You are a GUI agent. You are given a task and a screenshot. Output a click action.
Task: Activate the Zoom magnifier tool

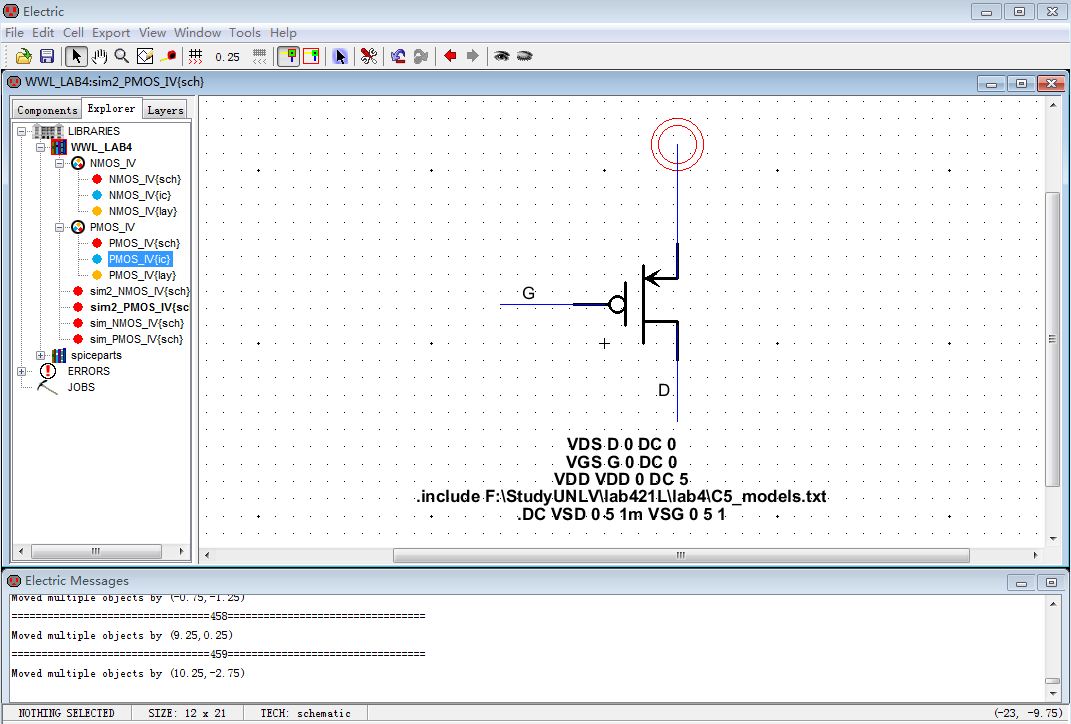pos(121,56)
